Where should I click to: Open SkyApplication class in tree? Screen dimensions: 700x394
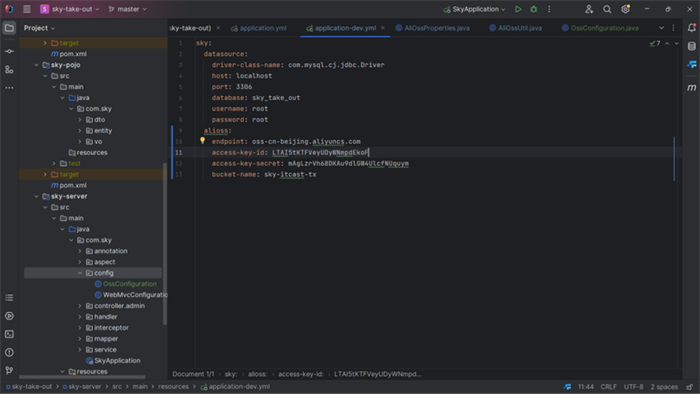click(x=113, y=361)
